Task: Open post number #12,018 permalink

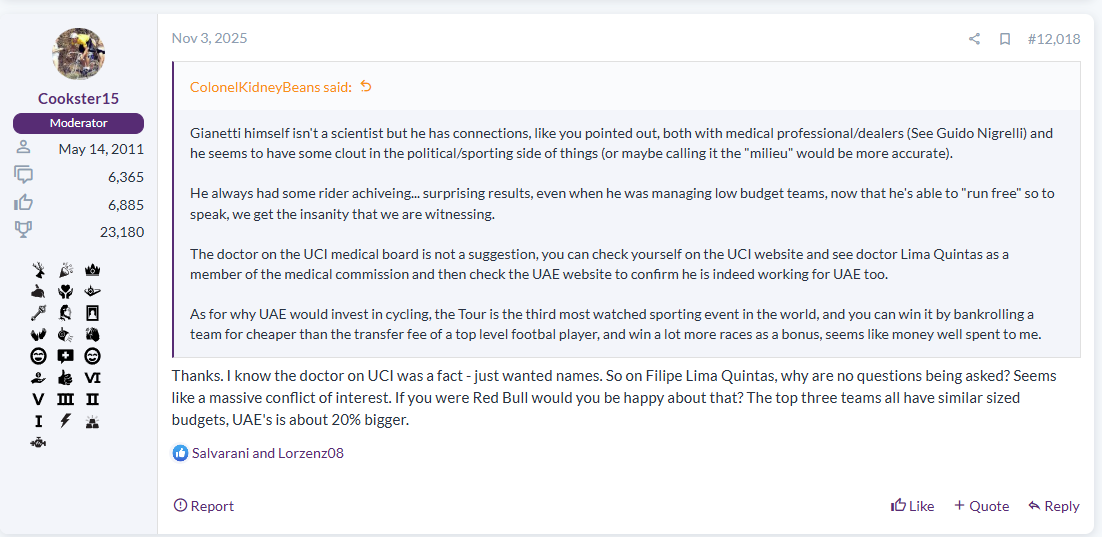Action: click(1054, 39)
